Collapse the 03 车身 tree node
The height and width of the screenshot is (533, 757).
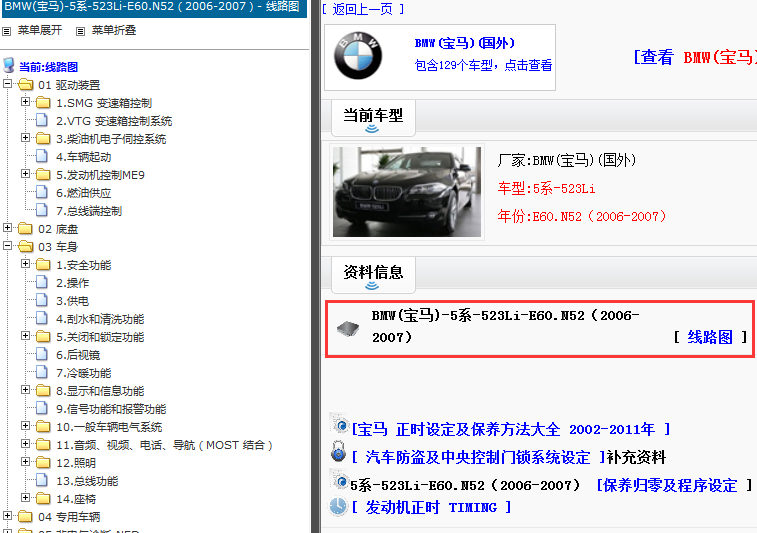coord(7,245)
